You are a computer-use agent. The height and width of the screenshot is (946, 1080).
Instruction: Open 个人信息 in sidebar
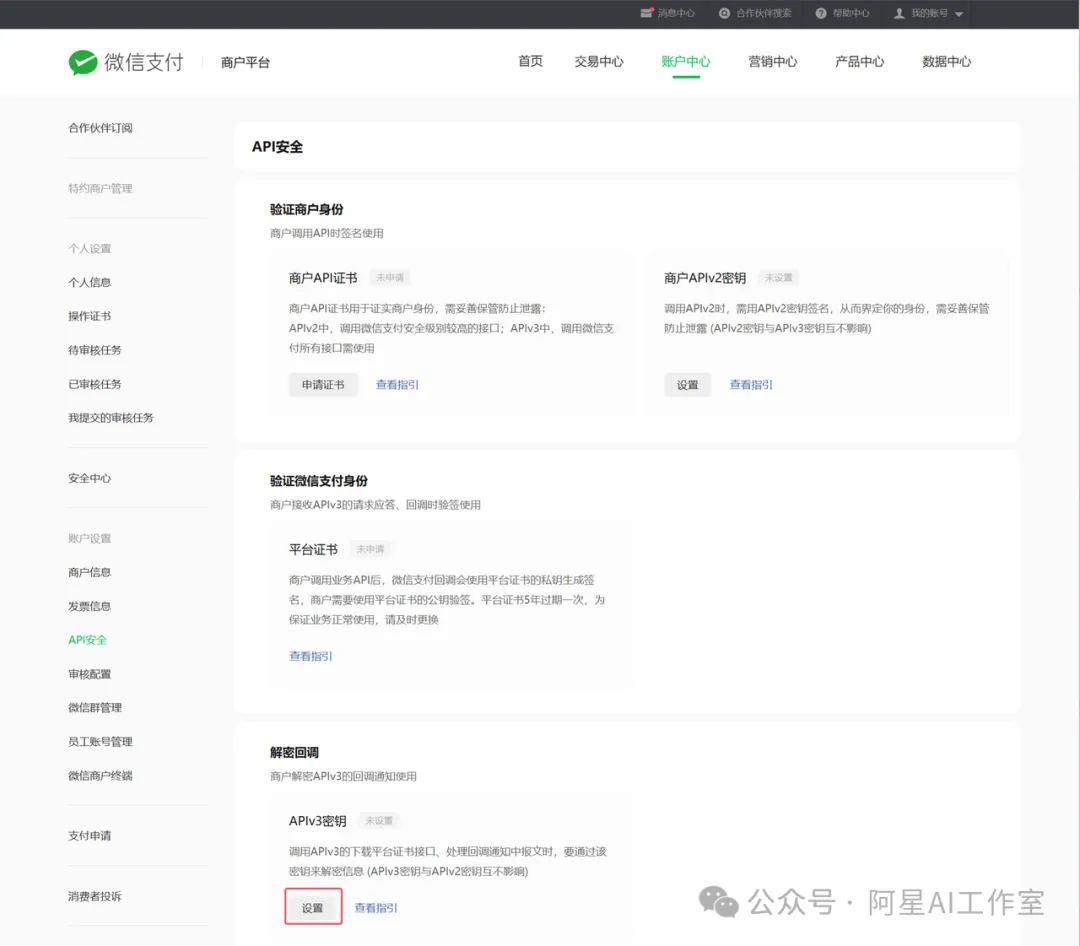(90, 282)
